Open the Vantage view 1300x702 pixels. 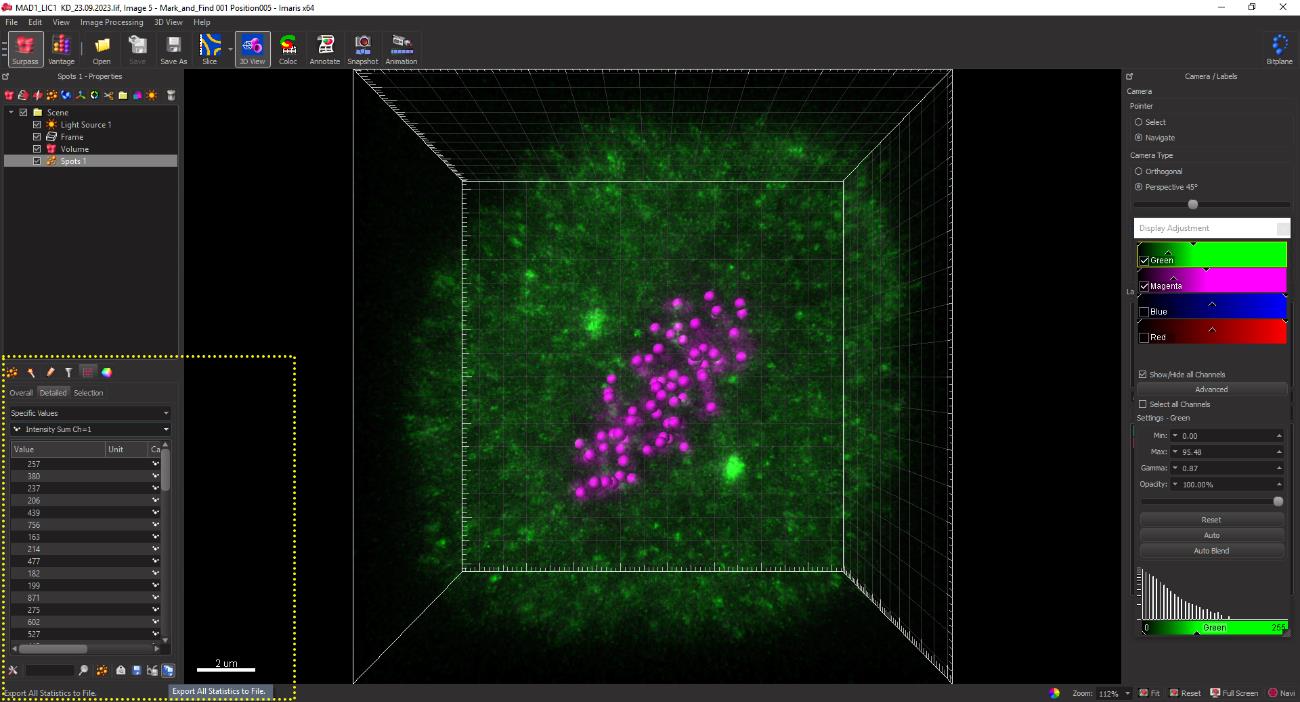[61, 48]
